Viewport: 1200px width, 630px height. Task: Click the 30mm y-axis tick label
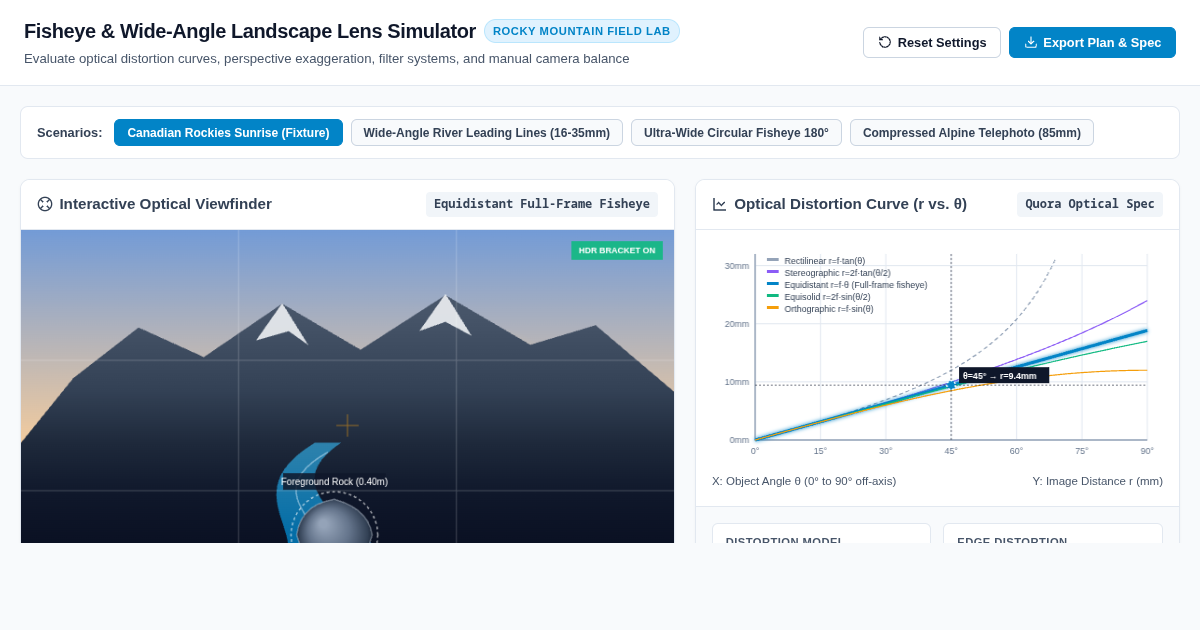click(737, 266)
